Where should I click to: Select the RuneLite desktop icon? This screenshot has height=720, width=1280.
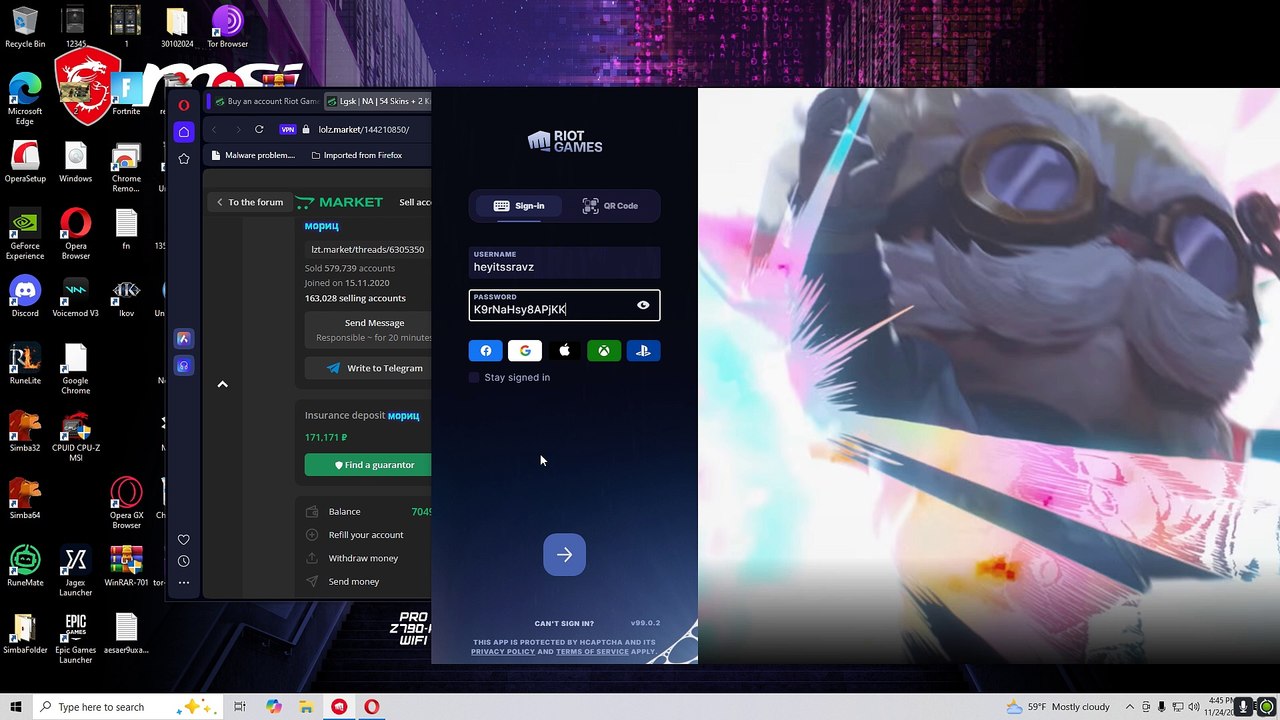[x=25, y=365]
